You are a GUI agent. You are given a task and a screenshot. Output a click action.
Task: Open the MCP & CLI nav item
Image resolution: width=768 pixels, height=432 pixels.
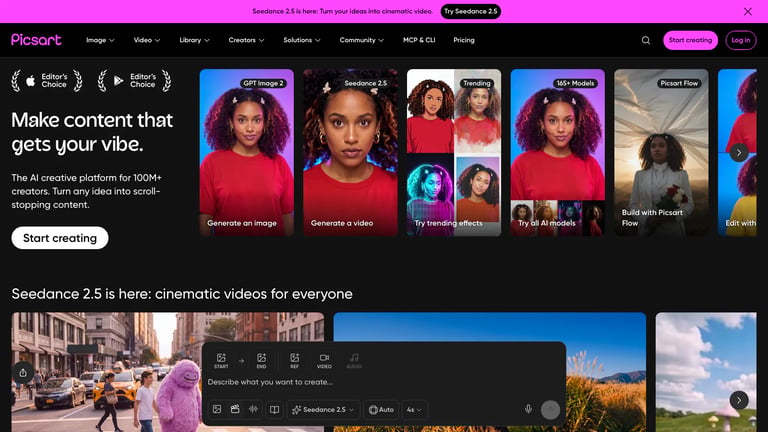pos(419,40)
